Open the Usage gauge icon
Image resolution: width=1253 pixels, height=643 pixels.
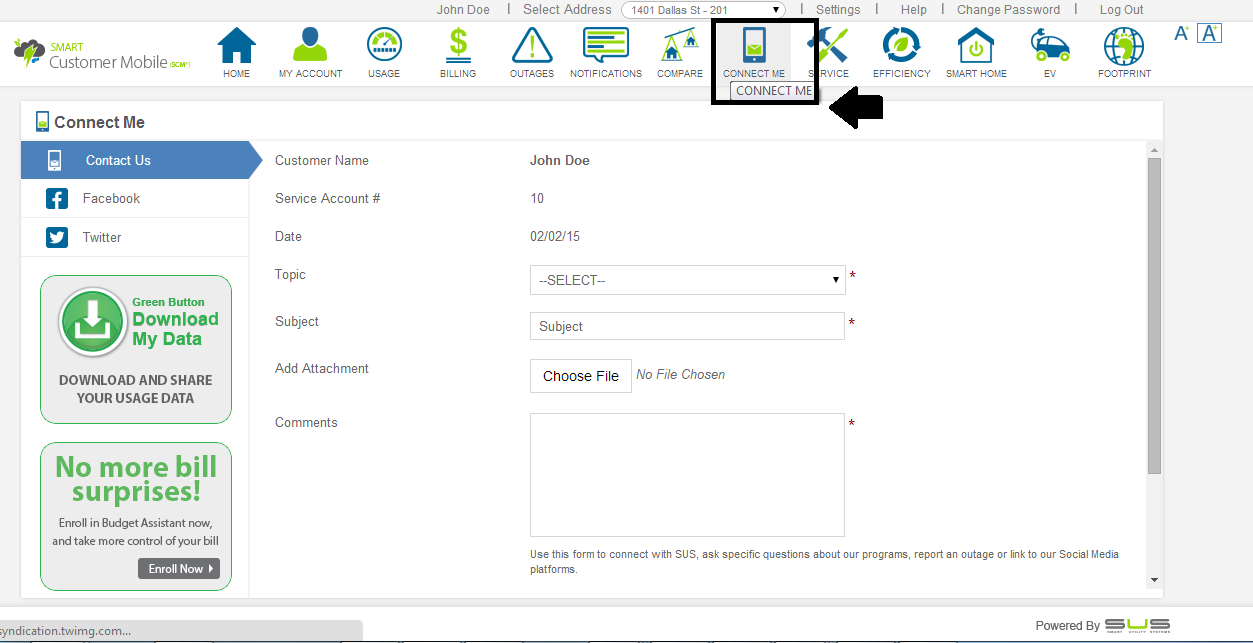click(x=384, y=48)
